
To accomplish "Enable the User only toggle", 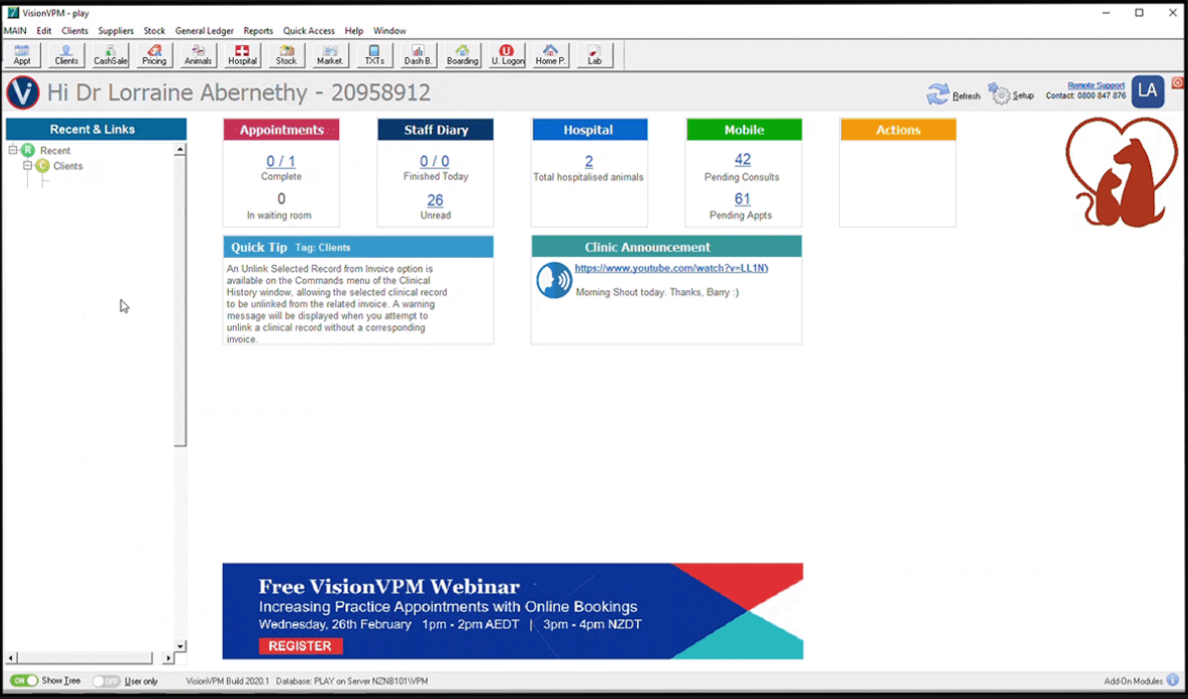I will click(105, 681).
